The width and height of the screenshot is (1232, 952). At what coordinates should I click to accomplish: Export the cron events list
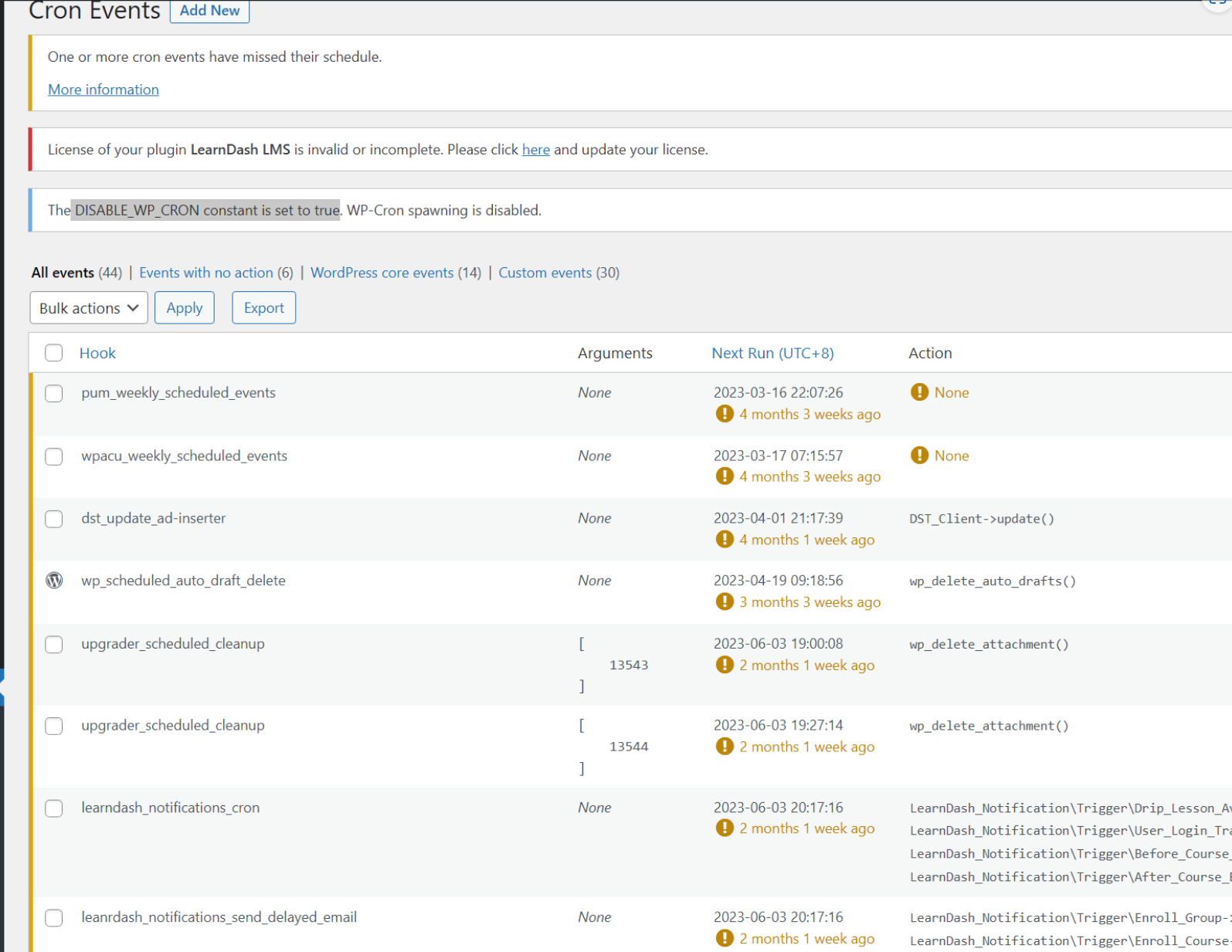click(x=264, y=308)
